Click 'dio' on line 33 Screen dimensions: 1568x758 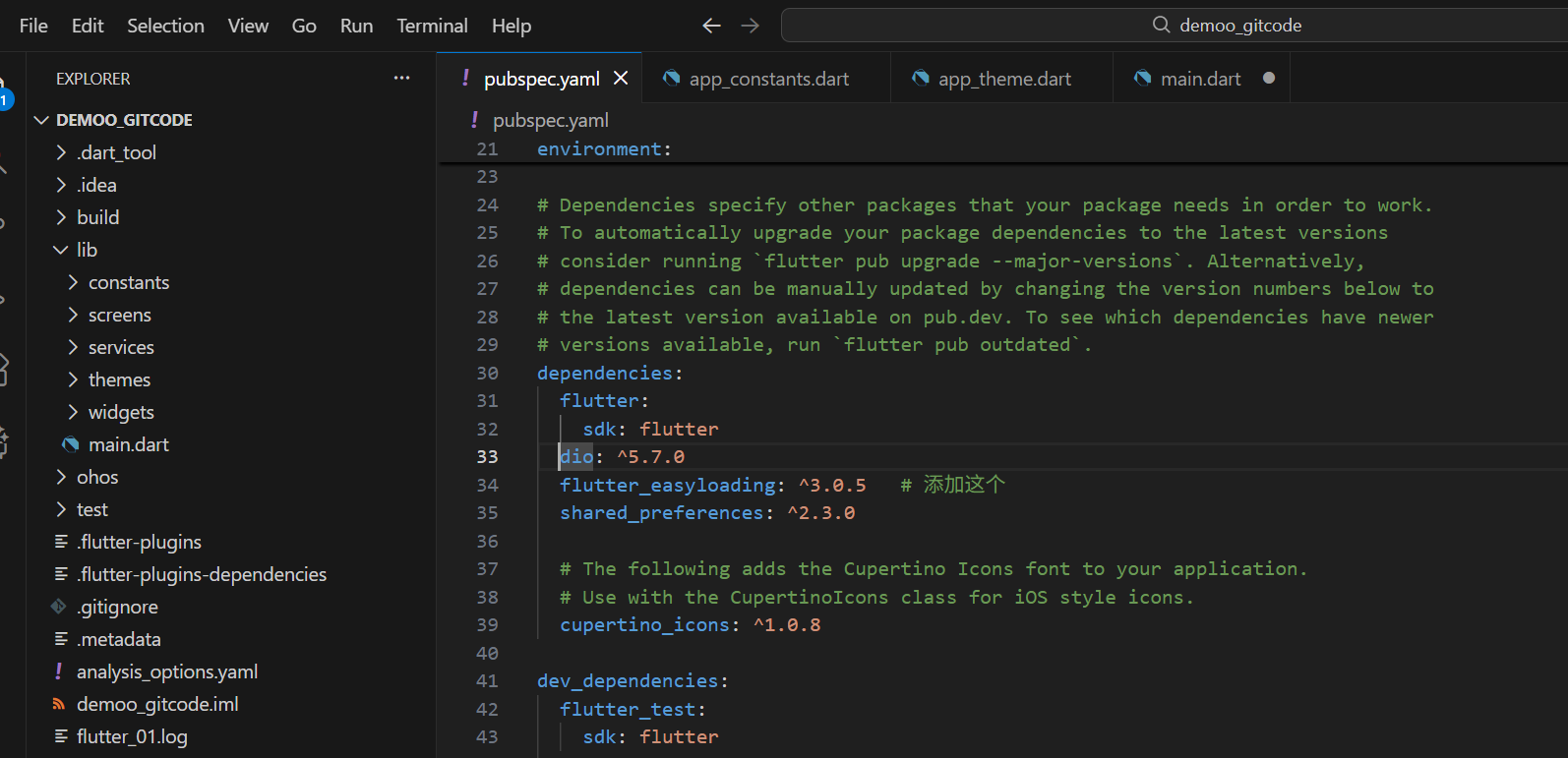[x=576, y=456]
